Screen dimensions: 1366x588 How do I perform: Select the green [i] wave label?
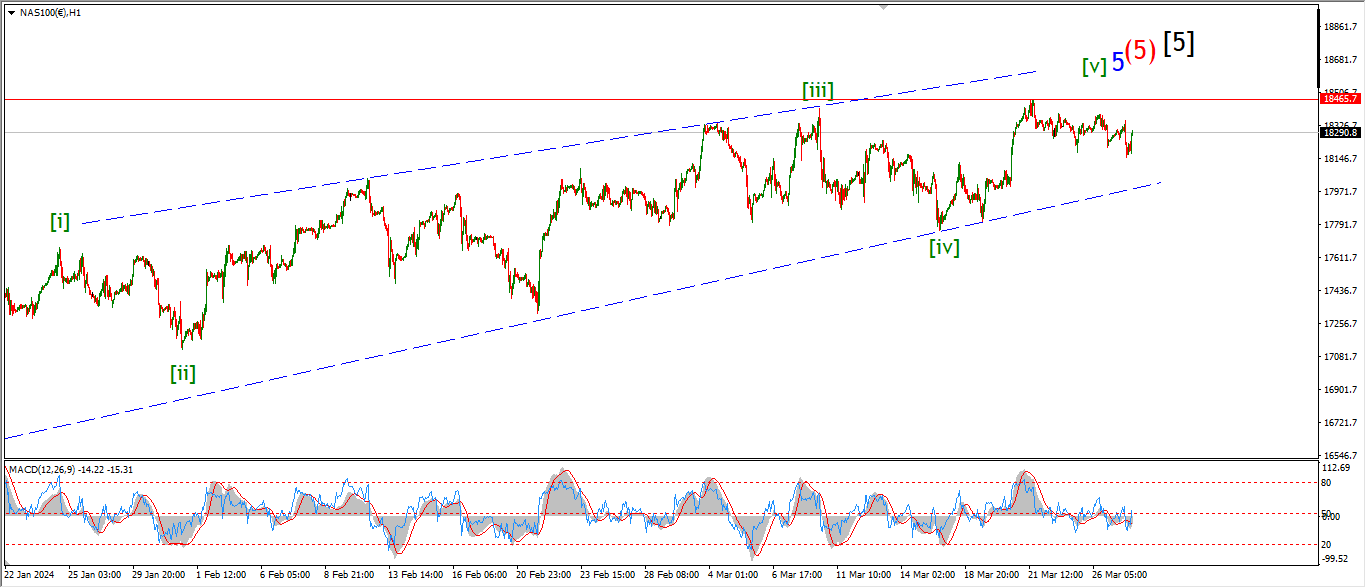coord(61,221)
